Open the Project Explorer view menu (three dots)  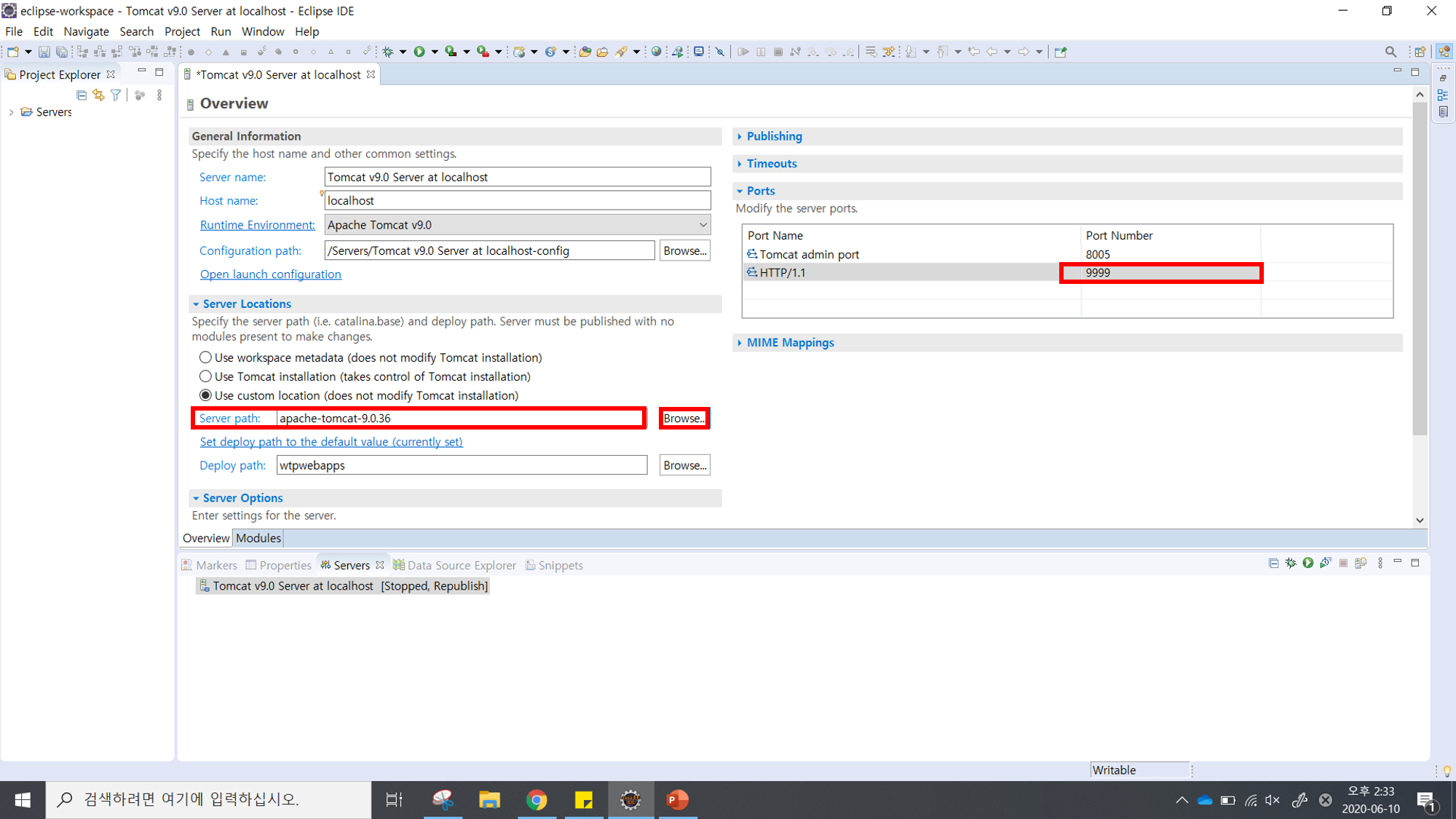(159, 95)
